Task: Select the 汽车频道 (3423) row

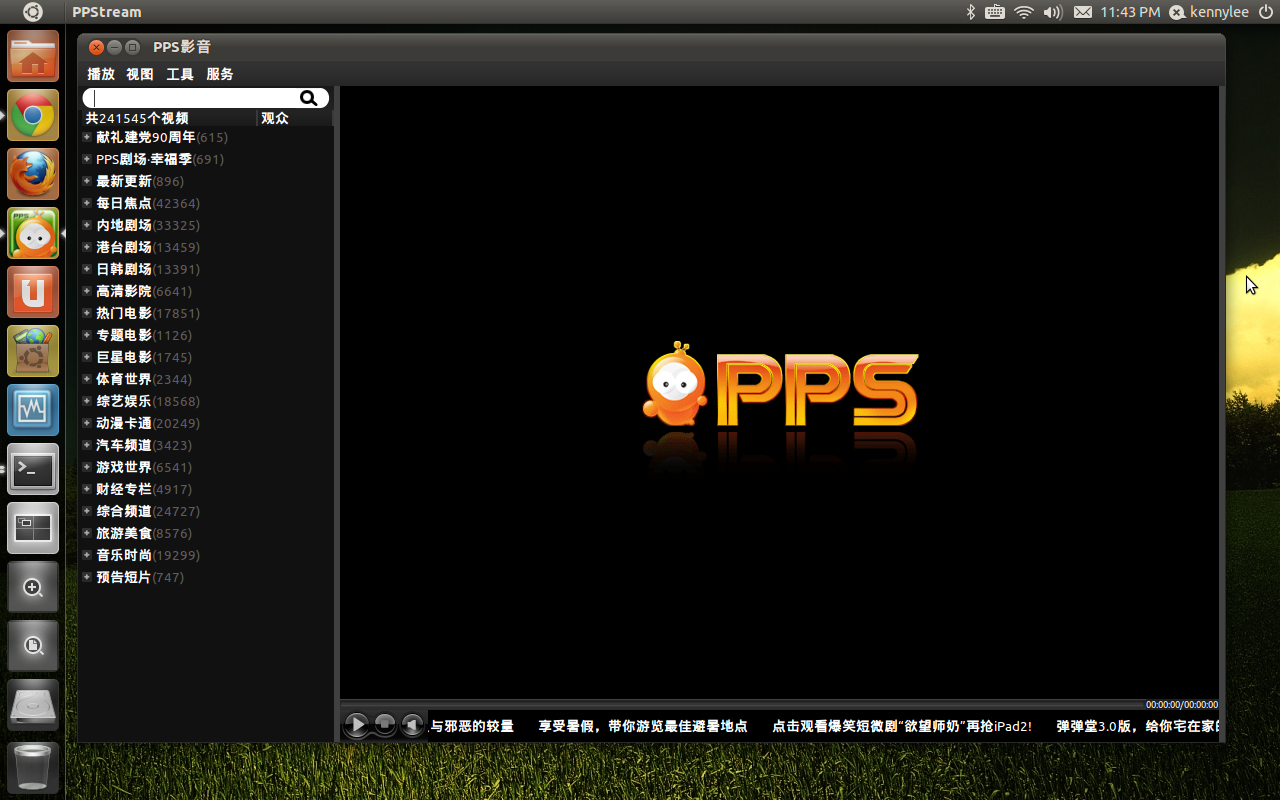Action: coord(207,445)
